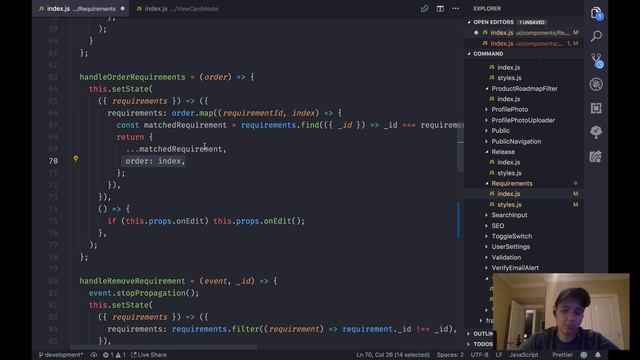Click handleOrderRequirements in the code
The width and height of the screenshot is (640, 360).
132,77
